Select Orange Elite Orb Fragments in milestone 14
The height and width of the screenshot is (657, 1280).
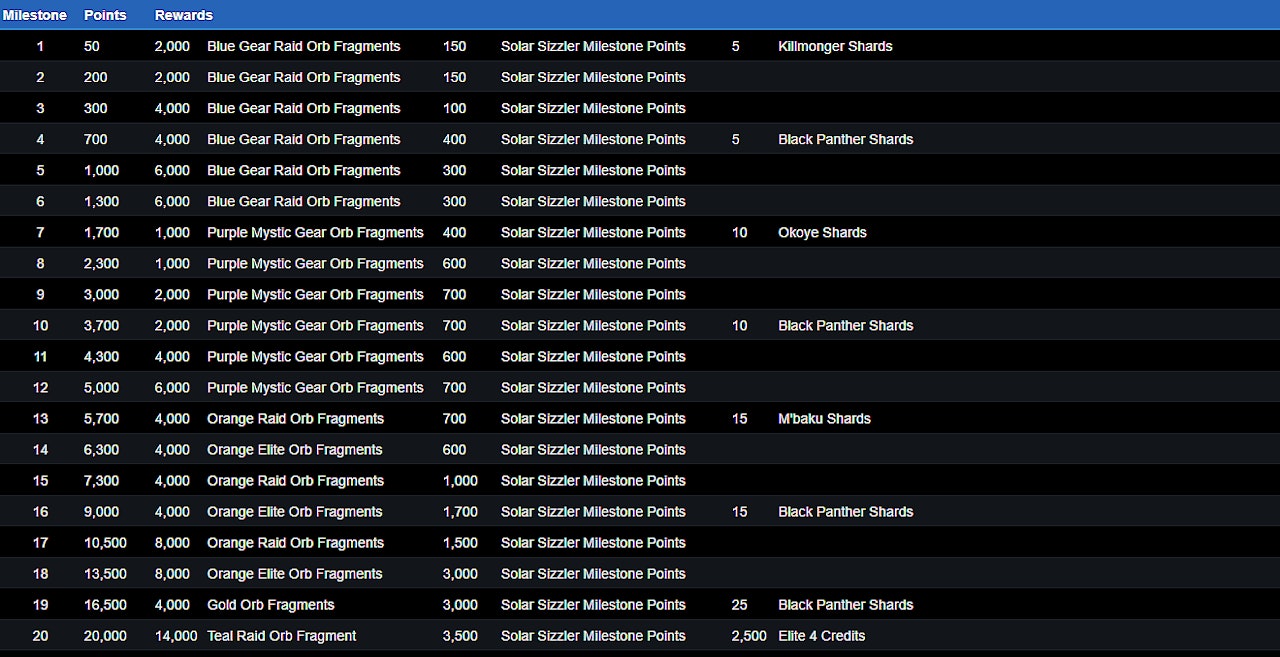tap(294, 449)
